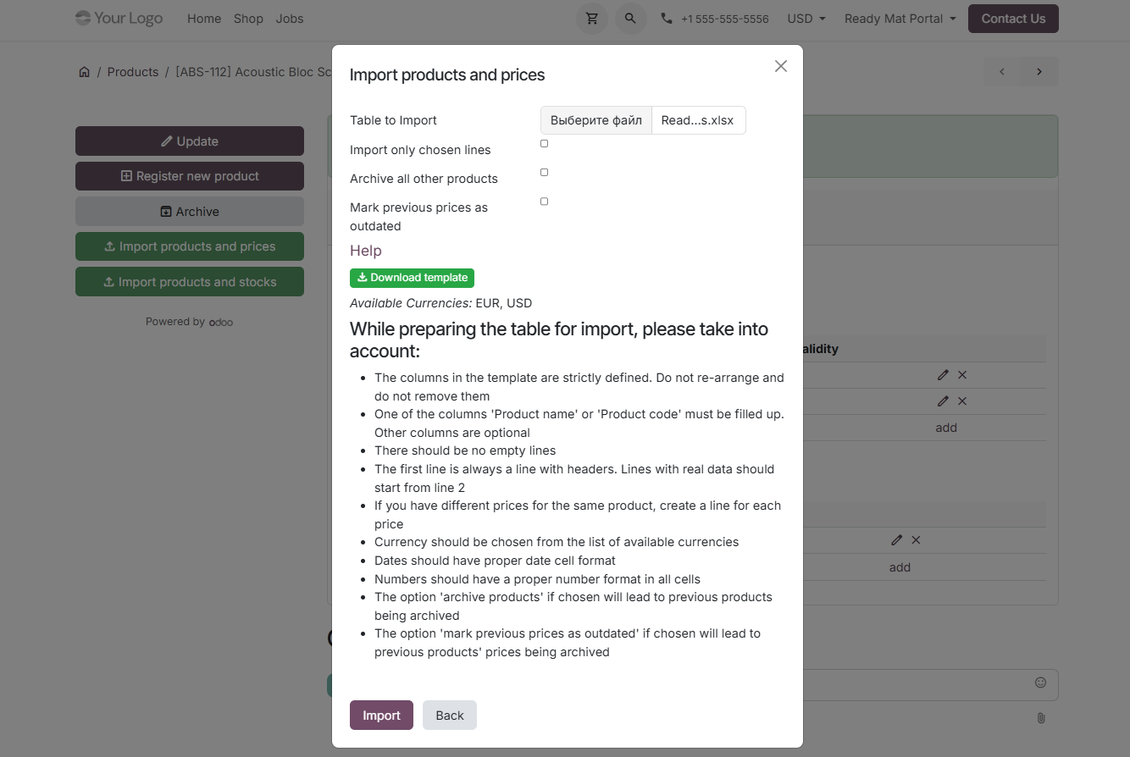Viewport: 1130px width, 757px height.
Task: Click the search magnifier icon in header
Action: 630,19
